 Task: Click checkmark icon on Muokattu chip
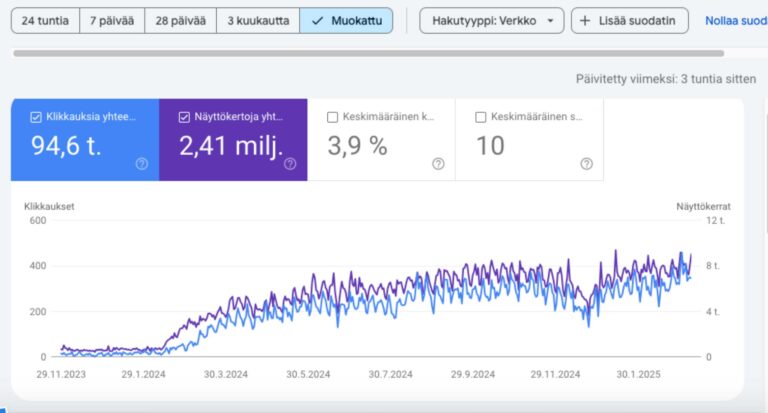(x=317, y=21)
